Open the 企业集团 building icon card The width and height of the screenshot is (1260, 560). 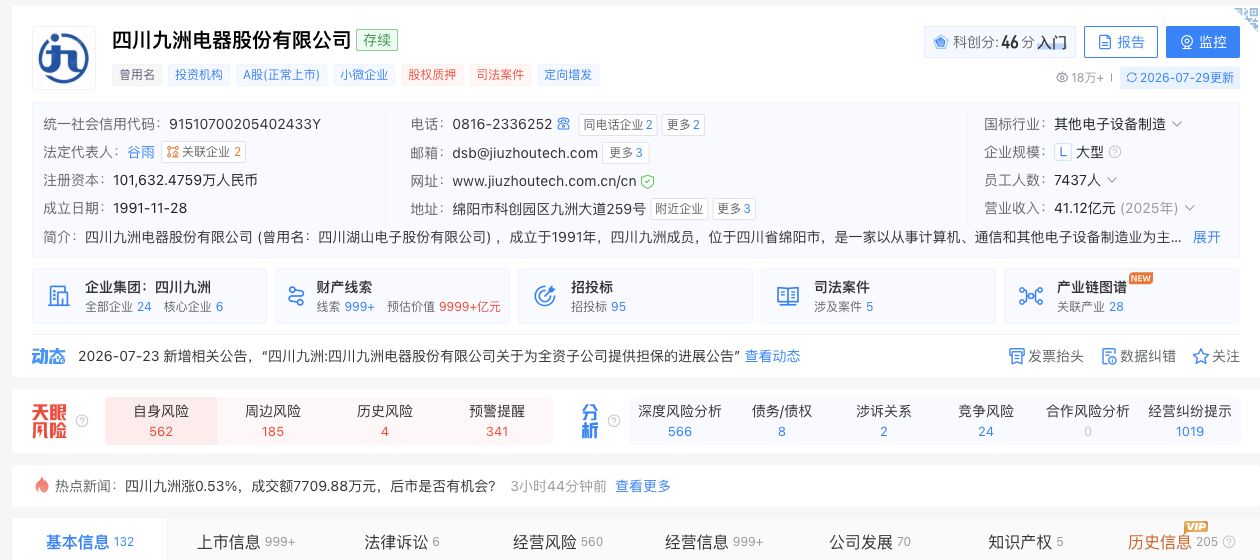(x=60, y=296)
